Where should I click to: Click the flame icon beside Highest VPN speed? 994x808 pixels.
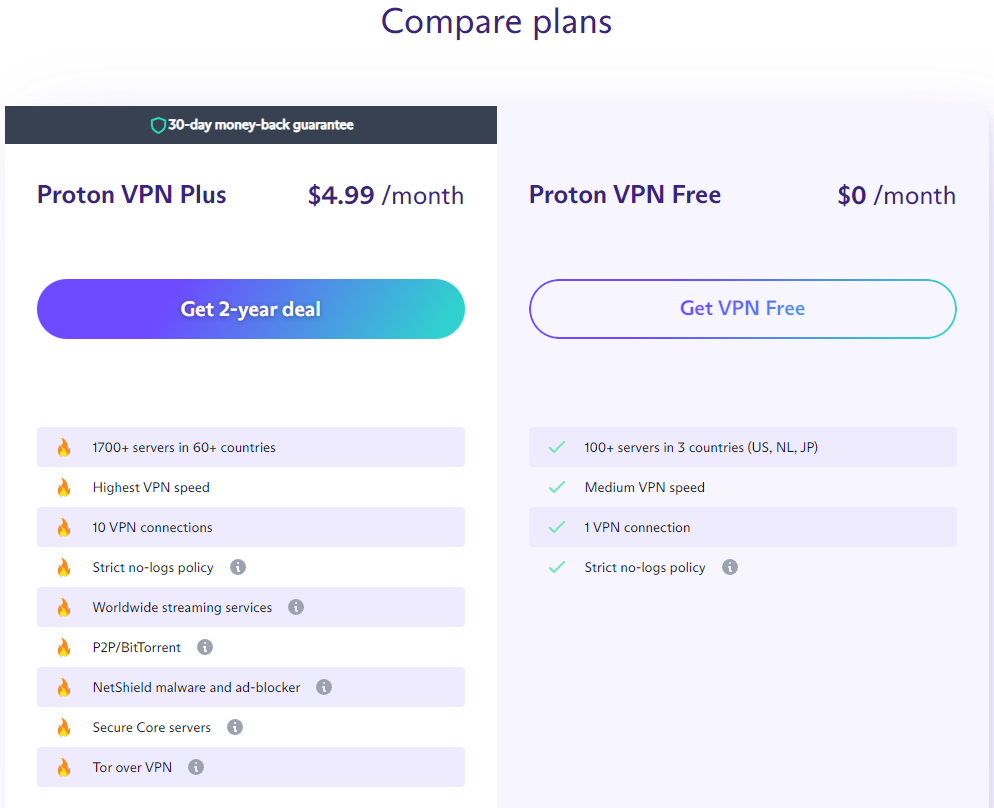(x=65, y=487)
